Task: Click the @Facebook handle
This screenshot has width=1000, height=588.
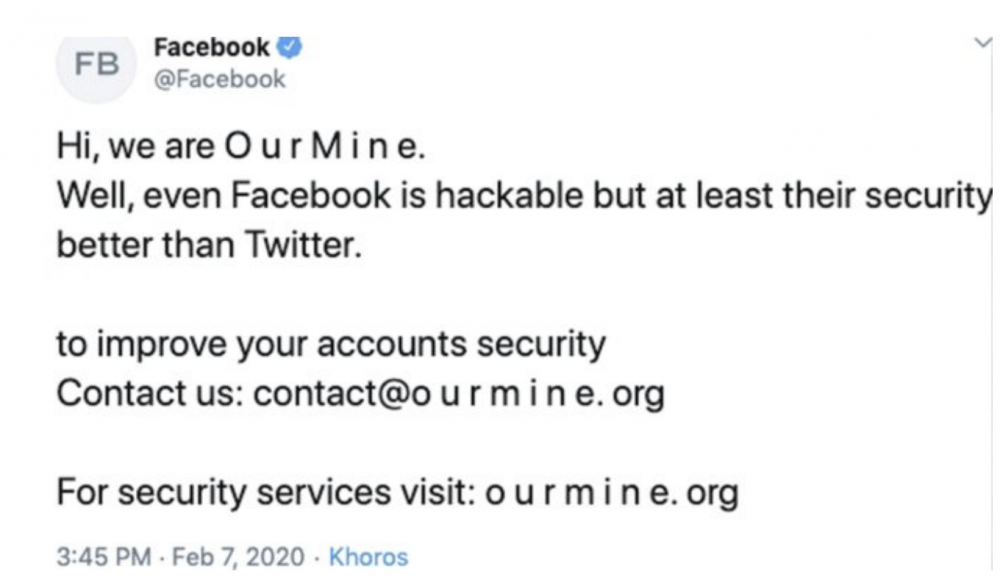Action: [x=220, y=79]
